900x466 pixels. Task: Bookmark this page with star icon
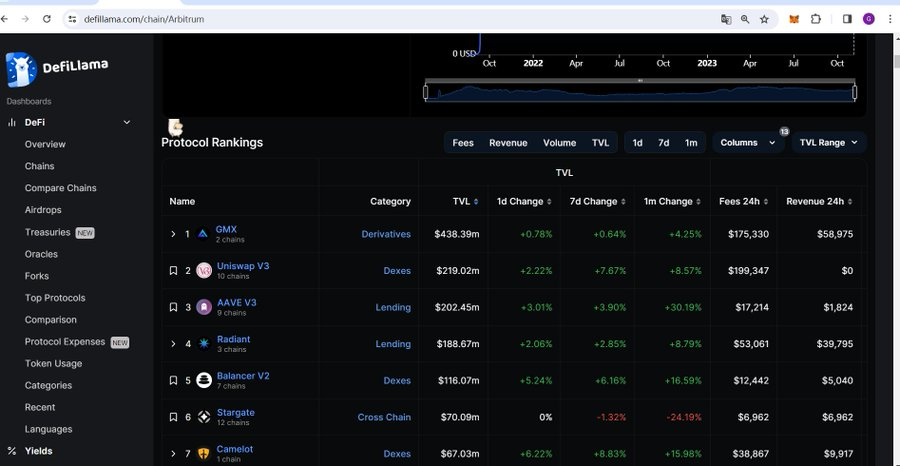click(x=764, y=19)
